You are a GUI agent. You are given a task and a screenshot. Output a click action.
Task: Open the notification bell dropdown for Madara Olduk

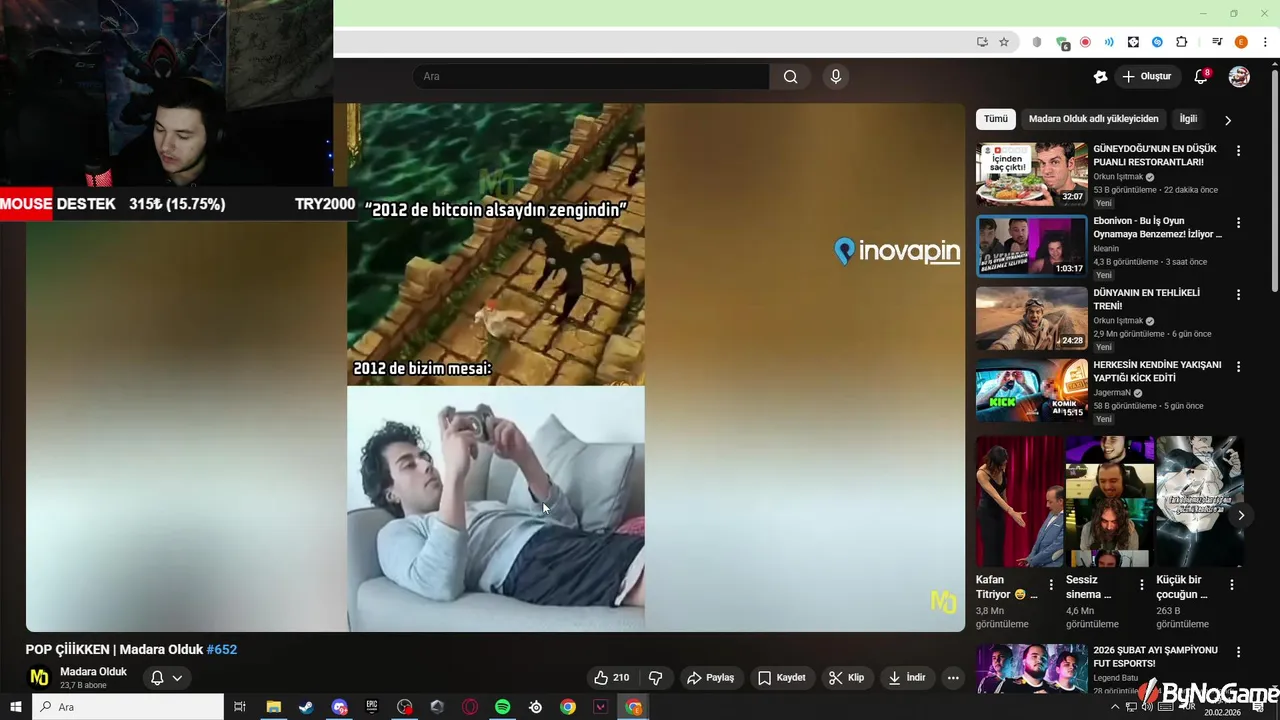click(x=167, y=678)
